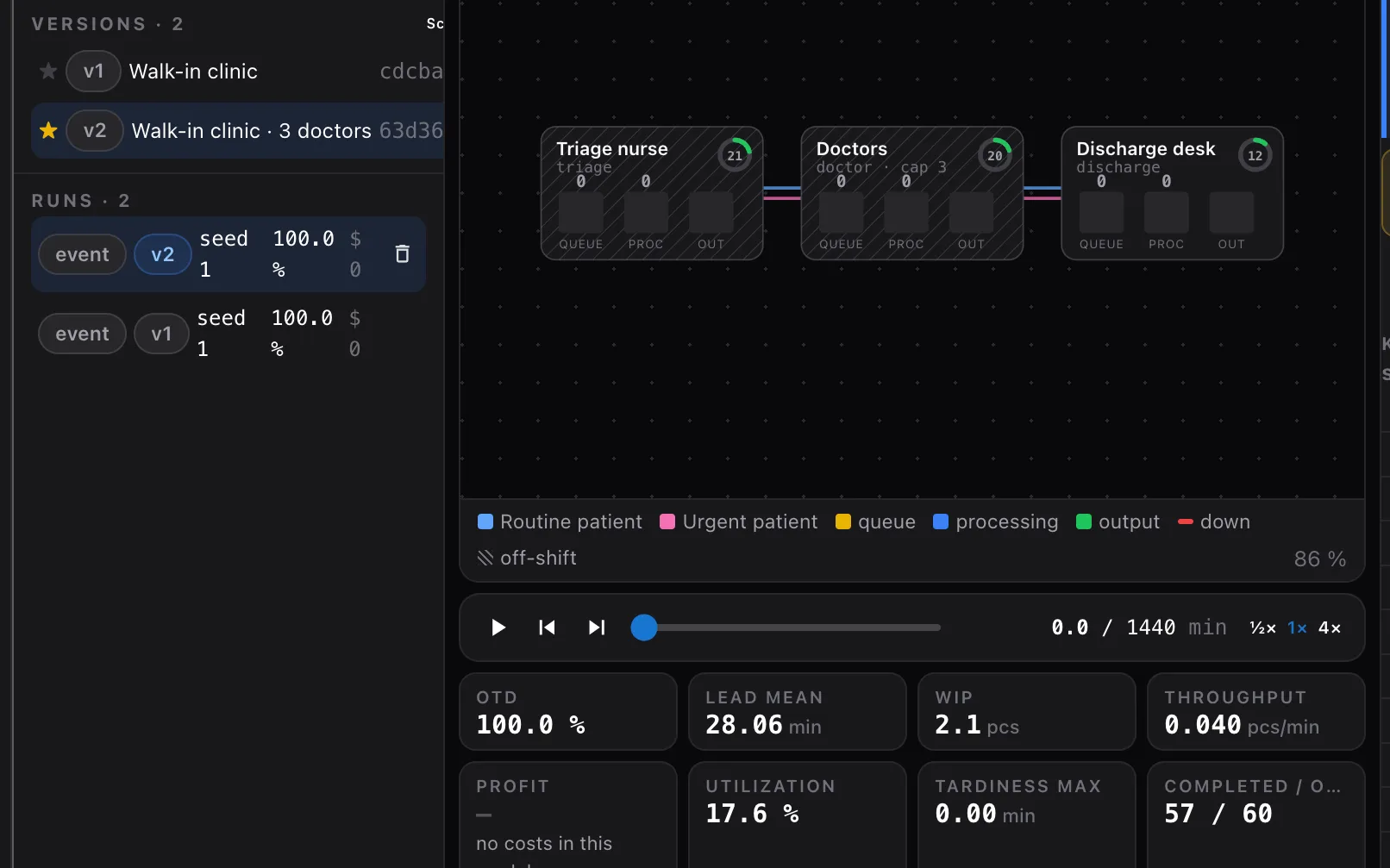1390x868 pixels.
Task: Click the event tag on the v1 run
Action: tap(83, 334)
